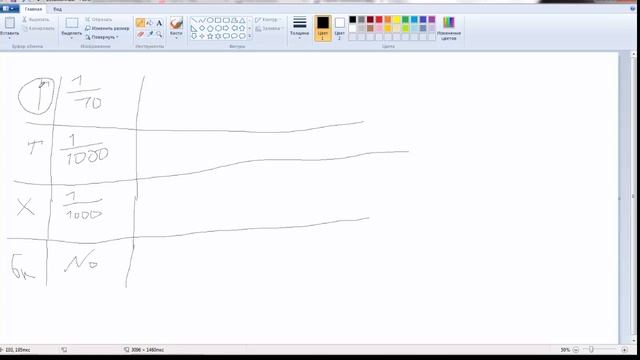The height and width of the screenshot is (360, 640).
Task: Switch to the Вид ribbon tab
Action: (58, 9)
